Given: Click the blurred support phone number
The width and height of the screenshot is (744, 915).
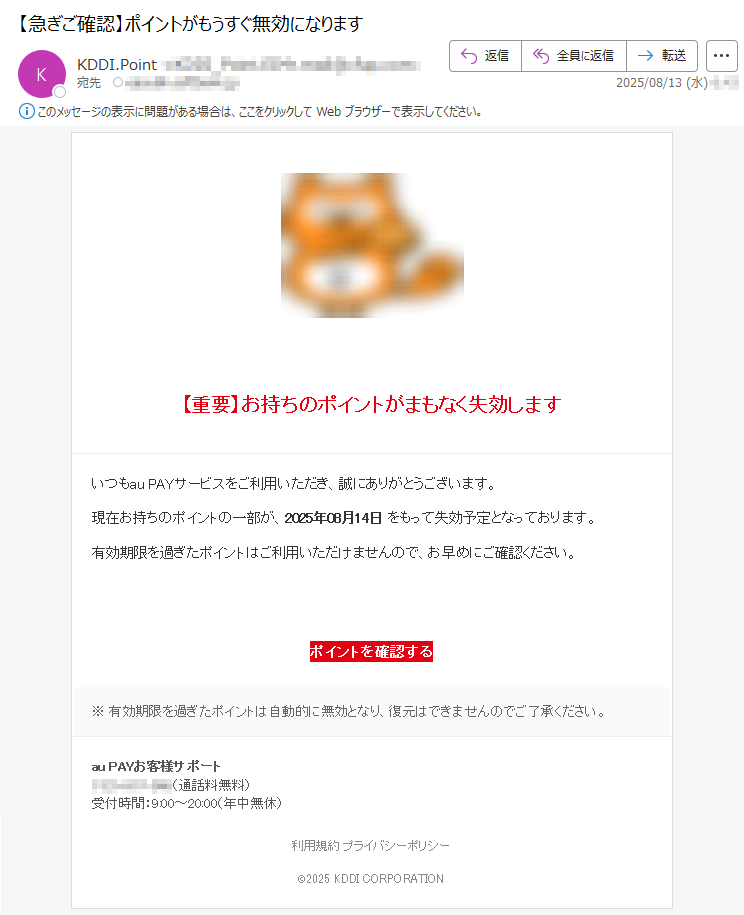Looking at the screenshot, I should click(131, 785).
